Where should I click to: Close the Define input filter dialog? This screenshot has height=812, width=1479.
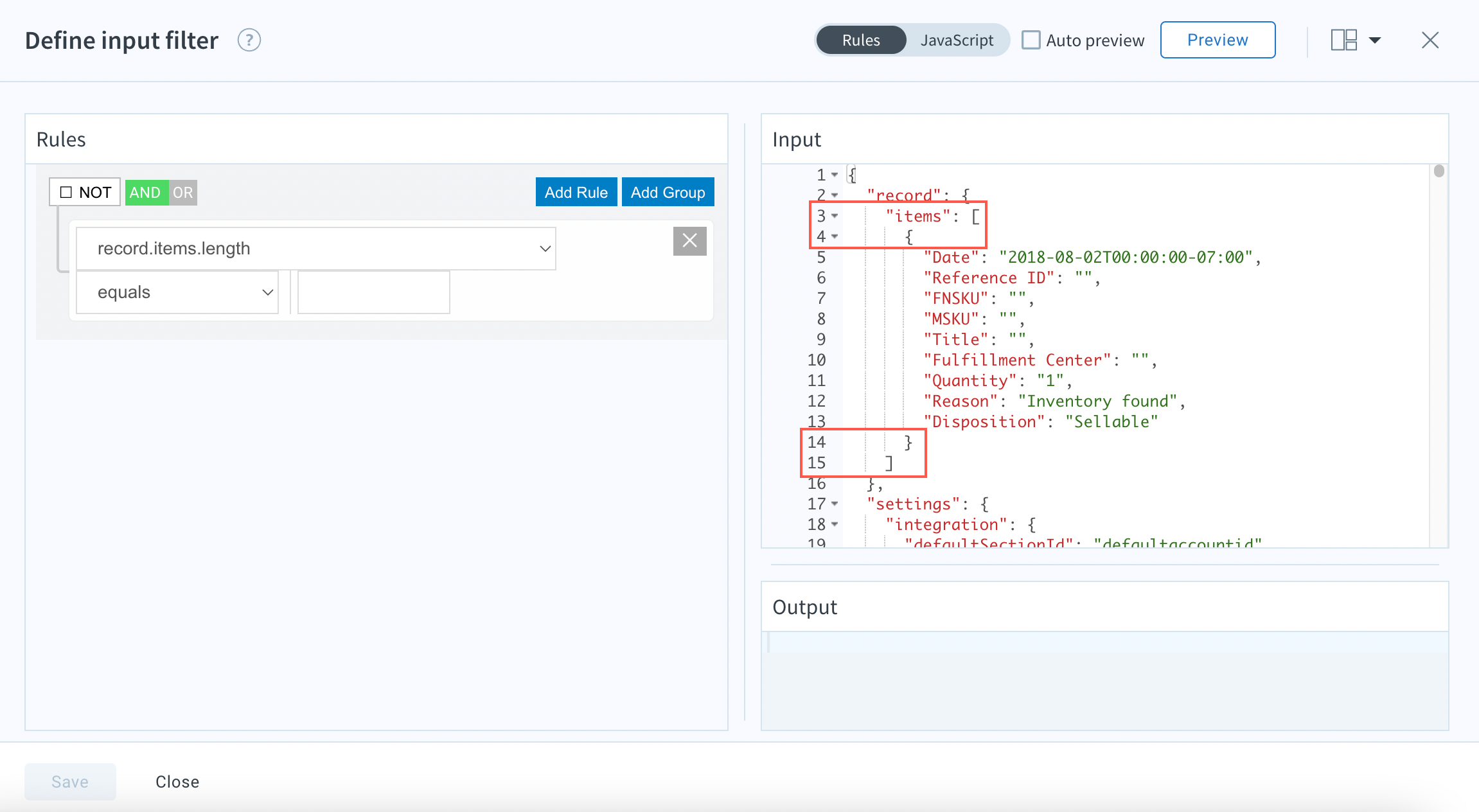point(1430,40)
